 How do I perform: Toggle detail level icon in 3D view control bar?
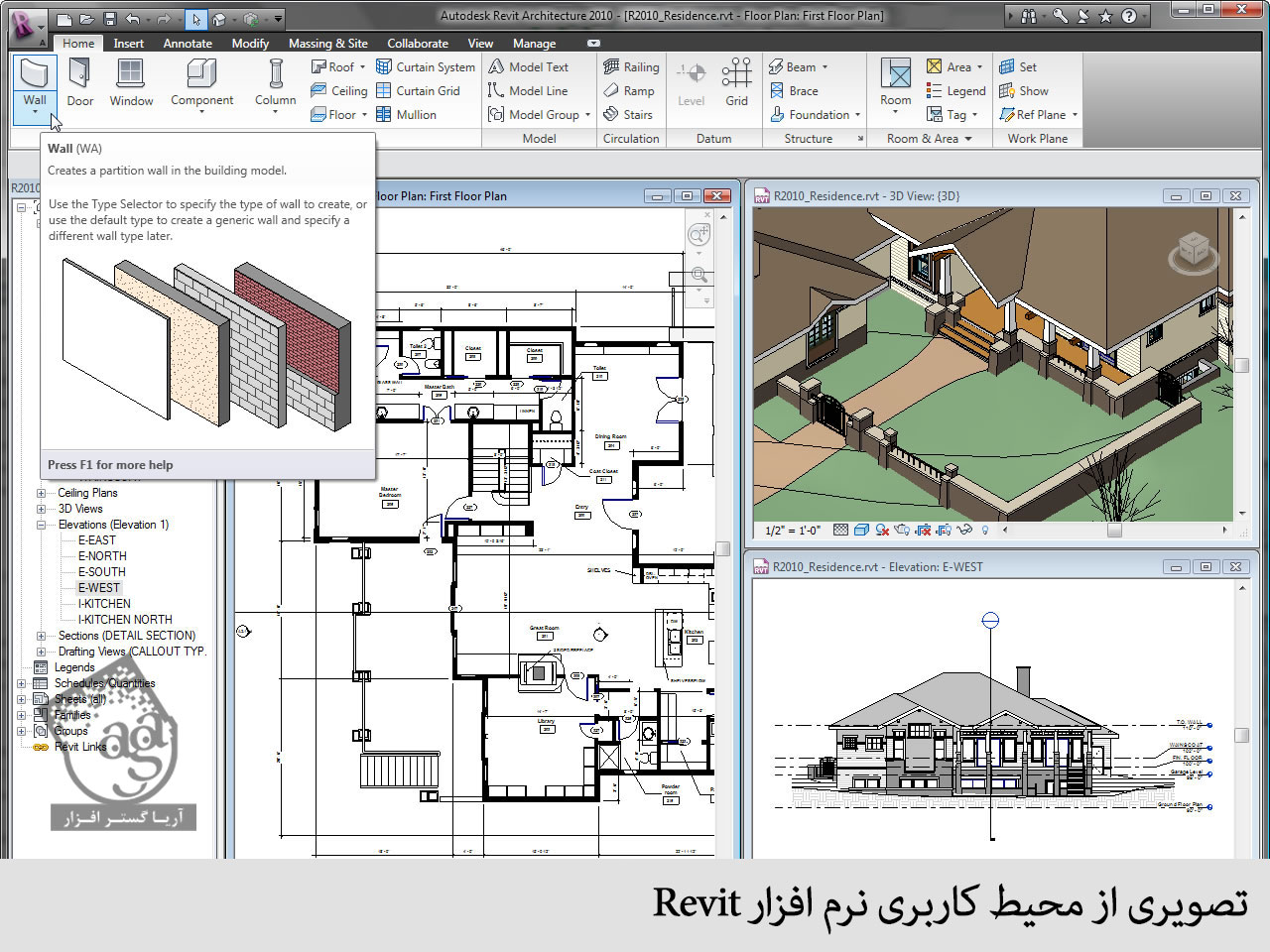click(x=840, y=530)
